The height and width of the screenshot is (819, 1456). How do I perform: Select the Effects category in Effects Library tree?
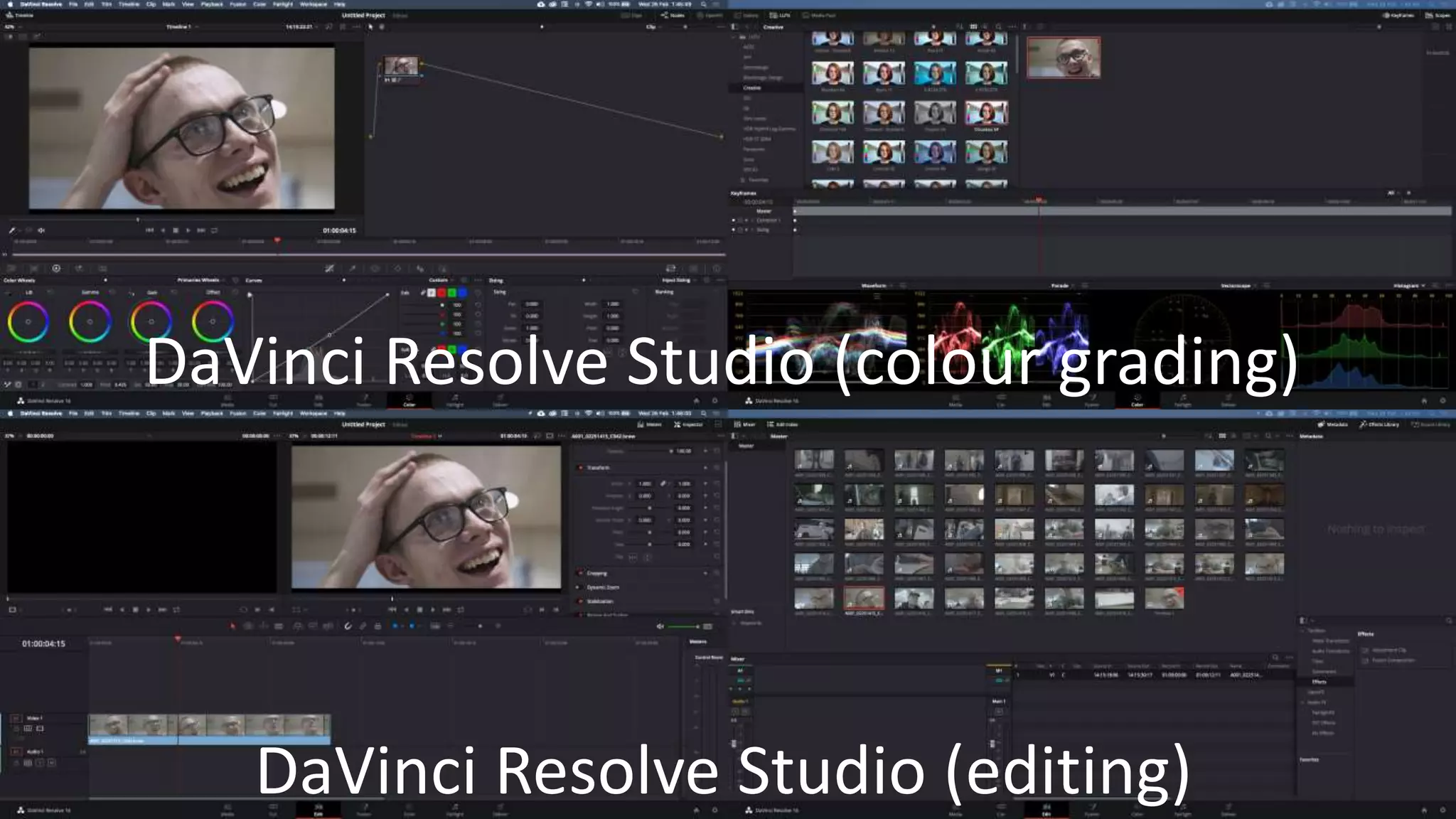tap(1319, 682)
